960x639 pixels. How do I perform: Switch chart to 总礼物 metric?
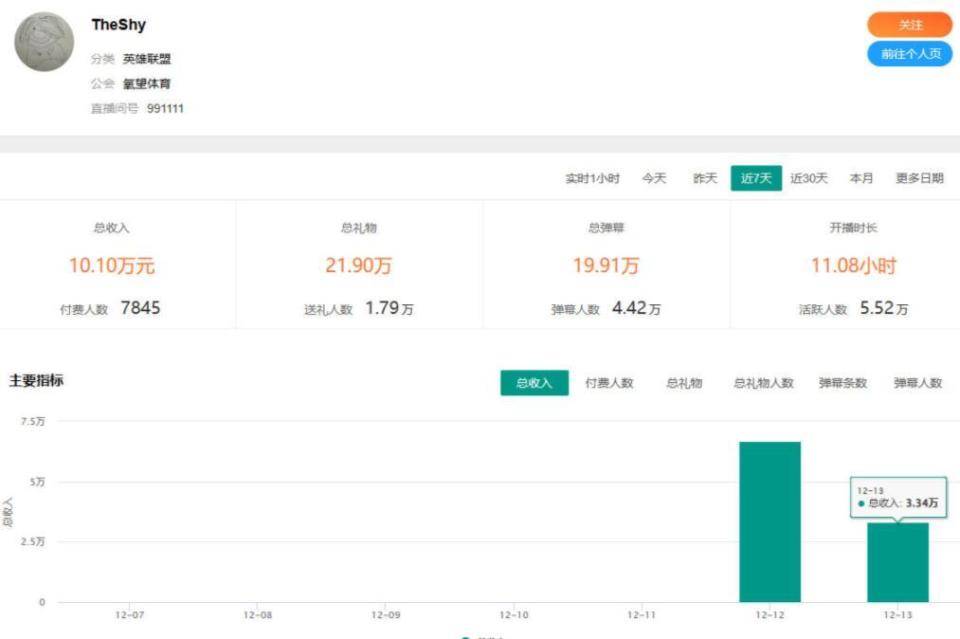[684, 383]
